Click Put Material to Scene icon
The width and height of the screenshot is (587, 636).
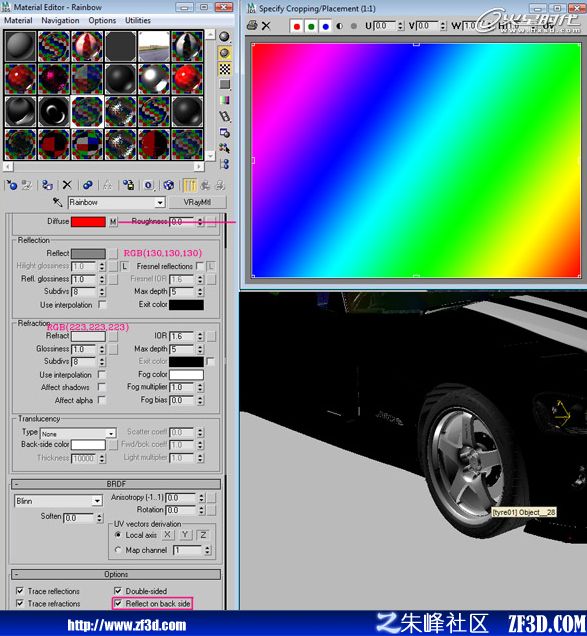27,185
